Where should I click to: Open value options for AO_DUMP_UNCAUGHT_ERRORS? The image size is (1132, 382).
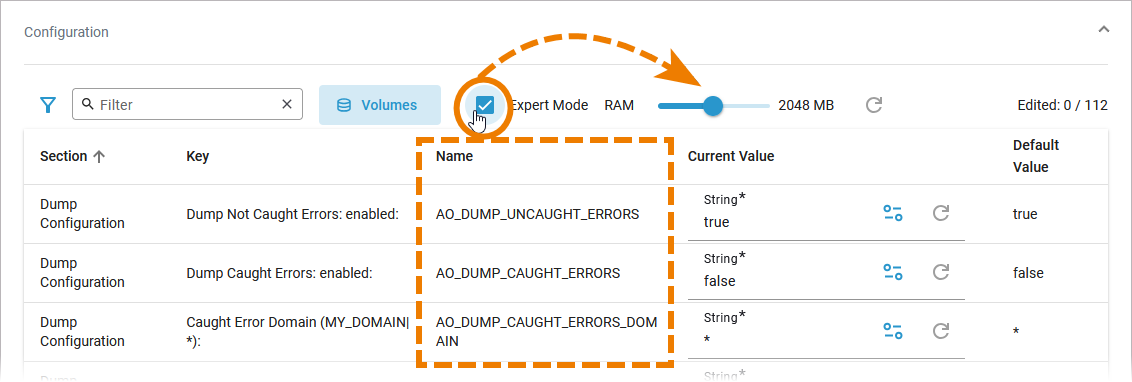893,213
